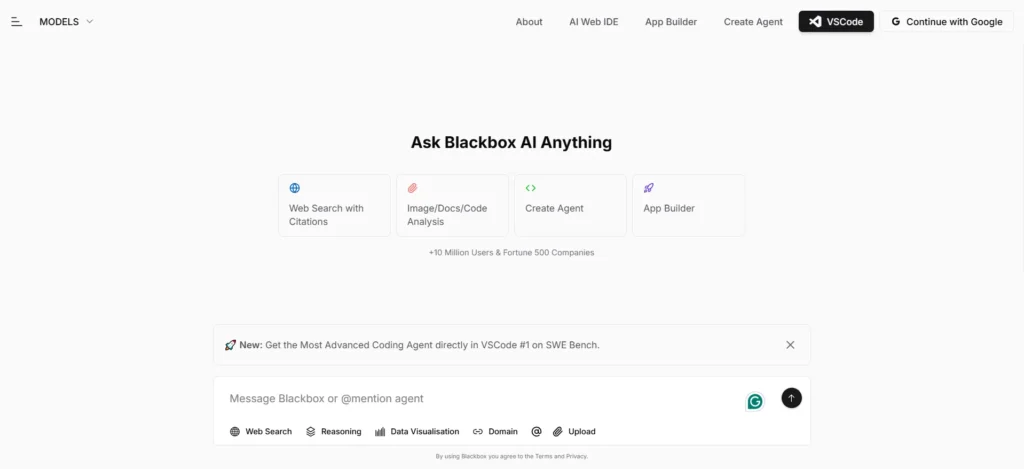Viewport: 1024px width, 469px height.
Task: Open App Builder in top navigation
Action: pyautogui.click(x=671, y=22)
